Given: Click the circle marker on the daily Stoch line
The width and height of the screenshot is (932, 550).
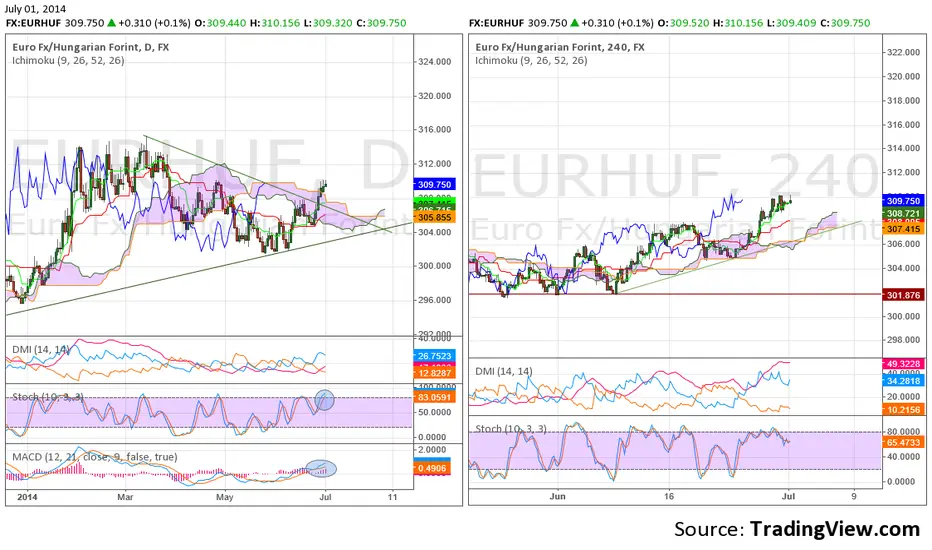Looking at the screenshot, I should [325, 400].
